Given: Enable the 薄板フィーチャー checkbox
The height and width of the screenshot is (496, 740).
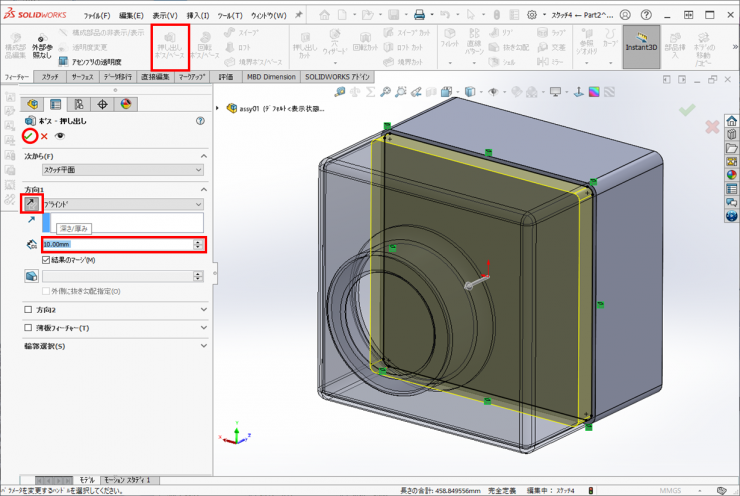Looking at the screenshot, I should point(28,328).
